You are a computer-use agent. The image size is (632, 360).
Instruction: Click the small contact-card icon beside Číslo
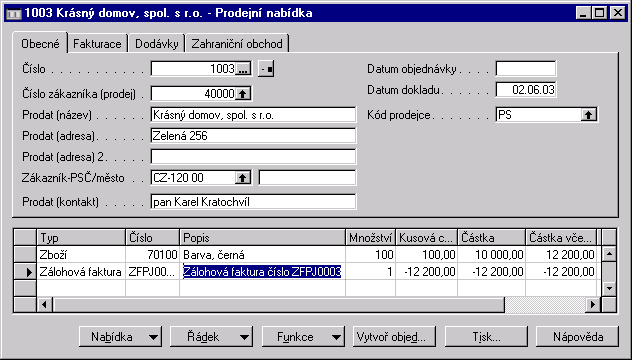(x=266, y=69)
